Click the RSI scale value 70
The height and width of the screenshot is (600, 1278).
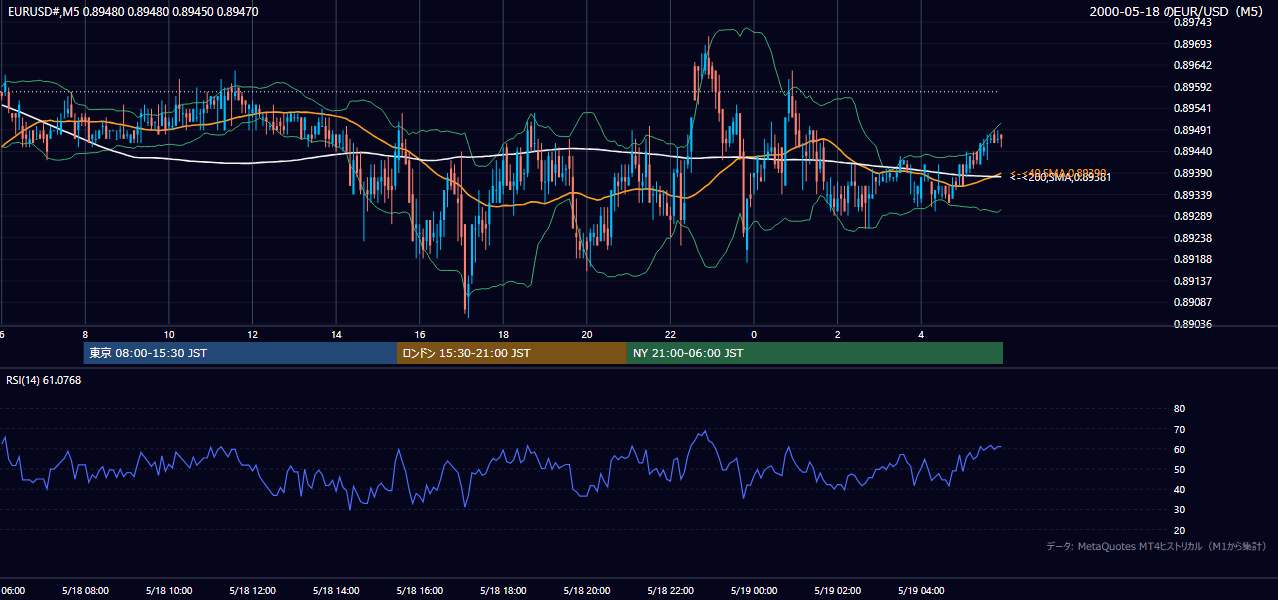pos(1179,429)
